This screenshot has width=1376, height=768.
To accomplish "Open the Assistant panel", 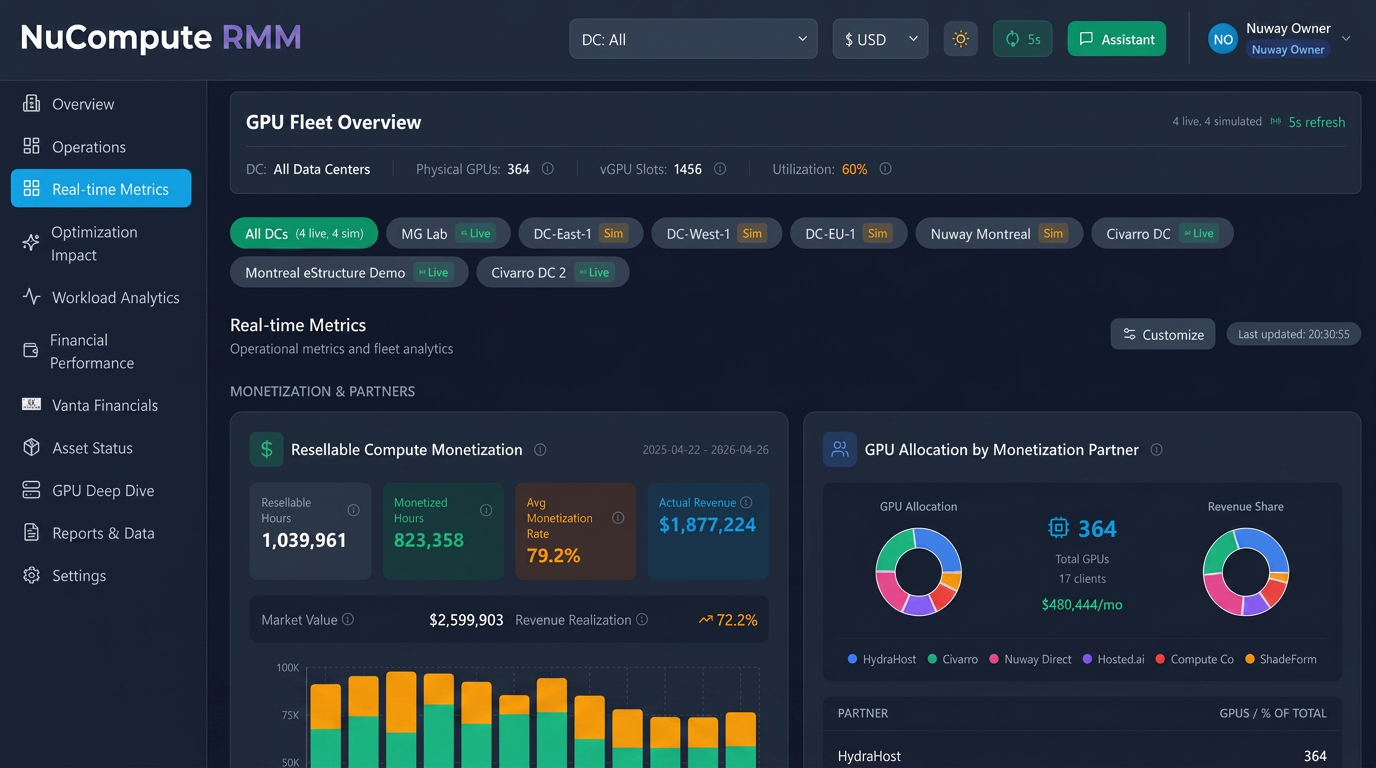I will [x=1117, y=39].
